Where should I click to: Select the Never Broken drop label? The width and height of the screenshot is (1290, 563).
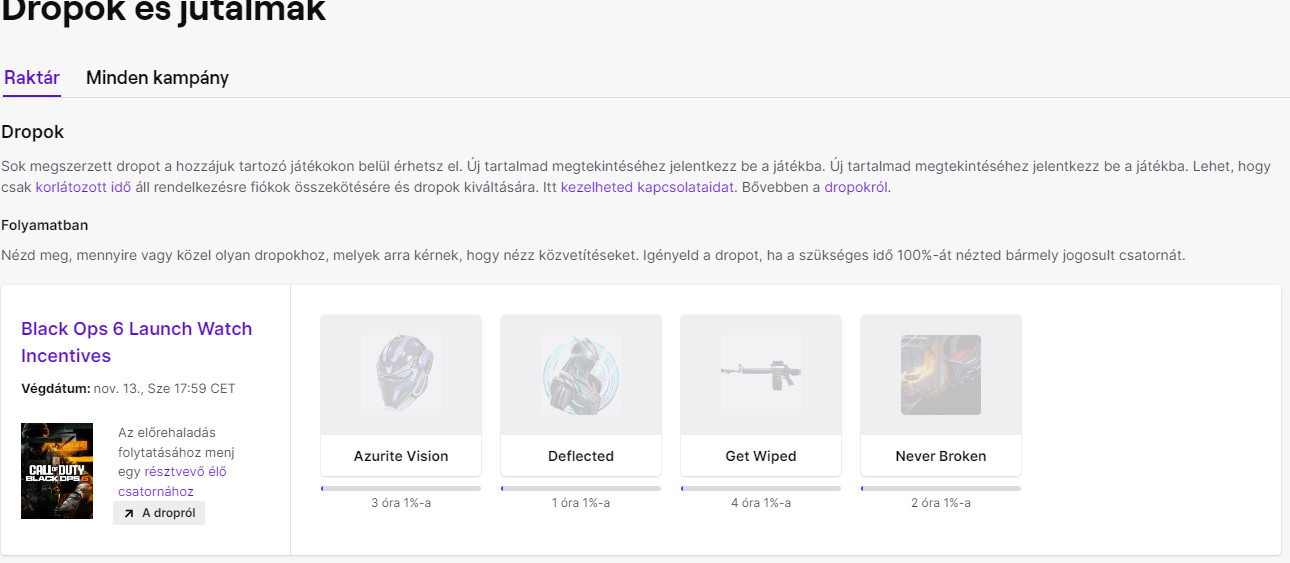point(941,456)
